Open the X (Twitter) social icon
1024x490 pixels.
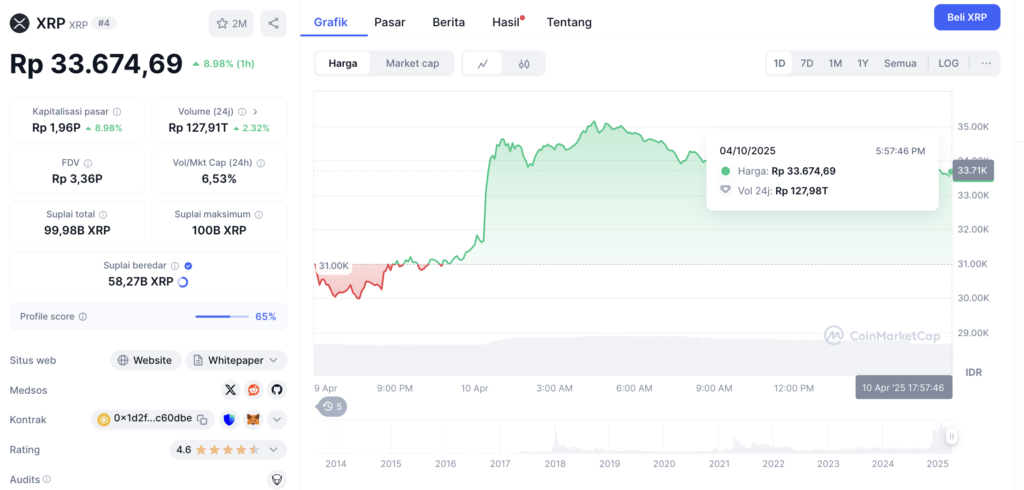point(230,390)
